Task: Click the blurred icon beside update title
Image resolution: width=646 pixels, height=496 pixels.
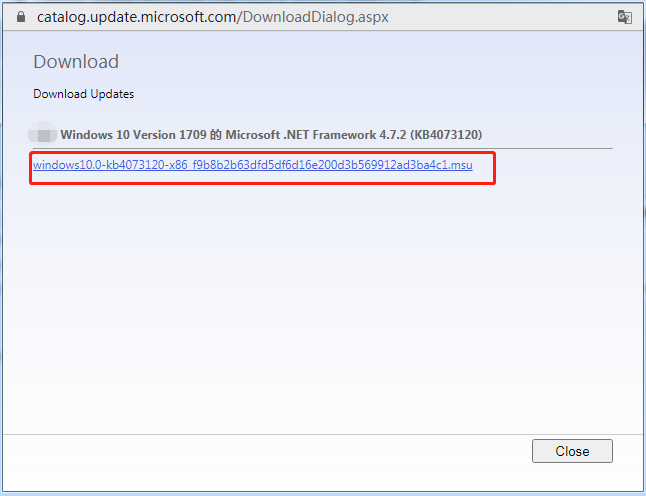Action: point(42,134)
